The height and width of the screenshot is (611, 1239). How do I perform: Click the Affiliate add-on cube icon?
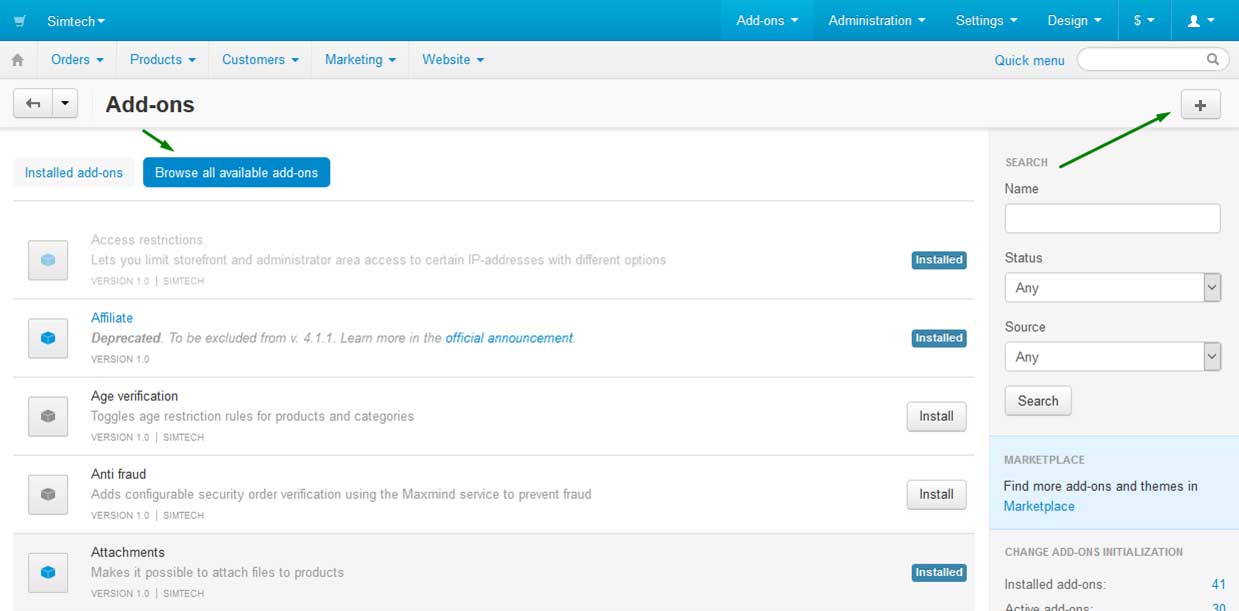48,338
